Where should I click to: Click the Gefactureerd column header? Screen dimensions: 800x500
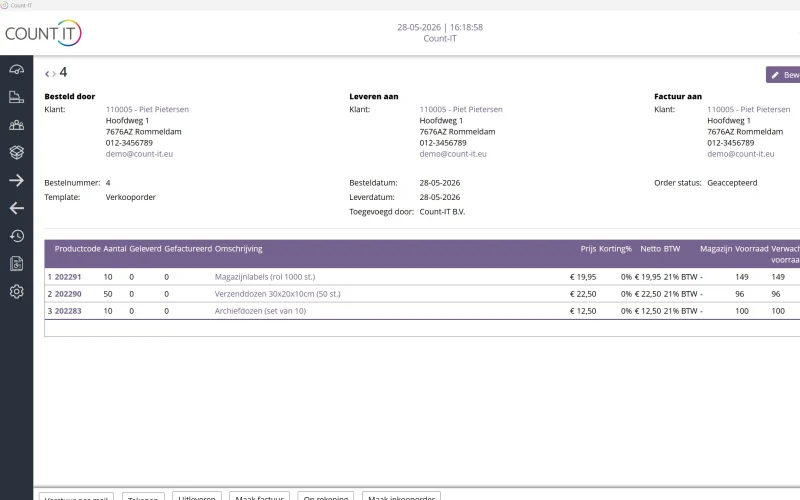pyautogui.click(x=188, y=248)
